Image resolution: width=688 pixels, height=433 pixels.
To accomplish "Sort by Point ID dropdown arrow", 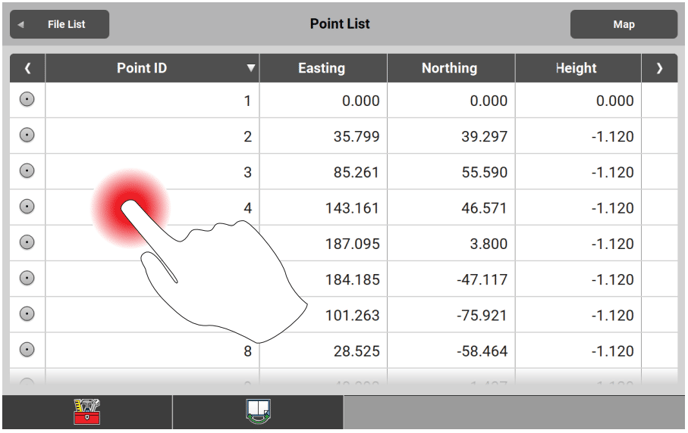I will pos(250,69).
